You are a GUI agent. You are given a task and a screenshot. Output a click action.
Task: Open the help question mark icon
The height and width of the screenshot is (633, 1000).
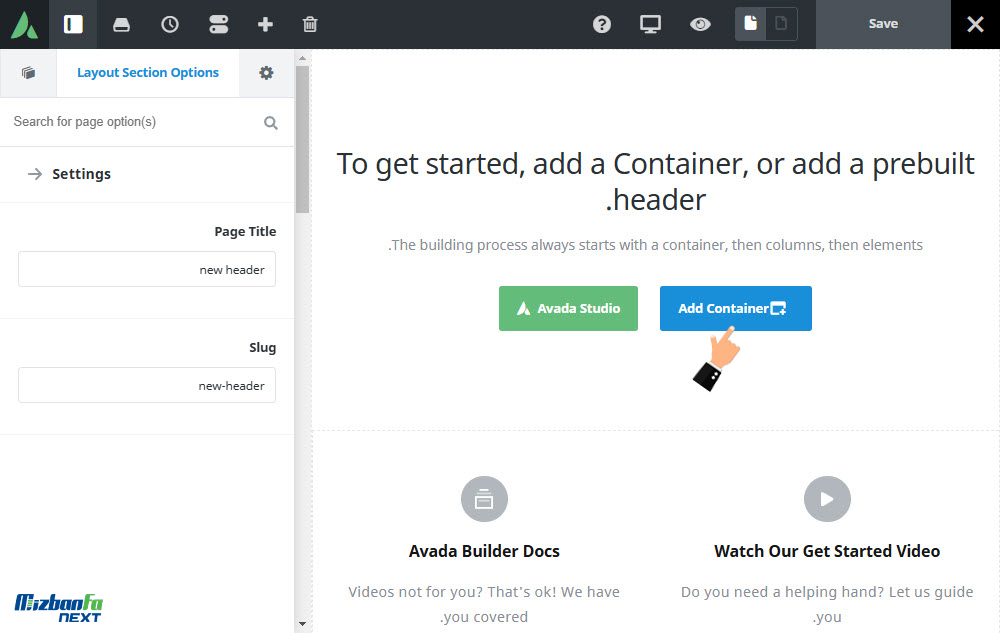[x=601, y=24]
